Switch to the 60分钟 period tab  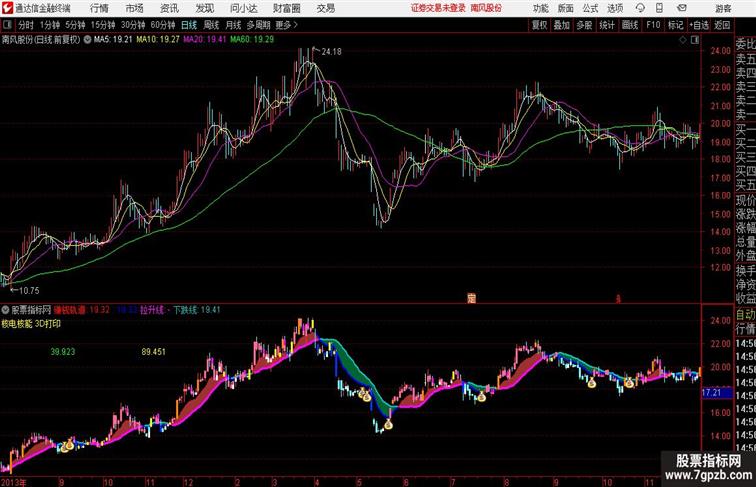tap(162, 25)
